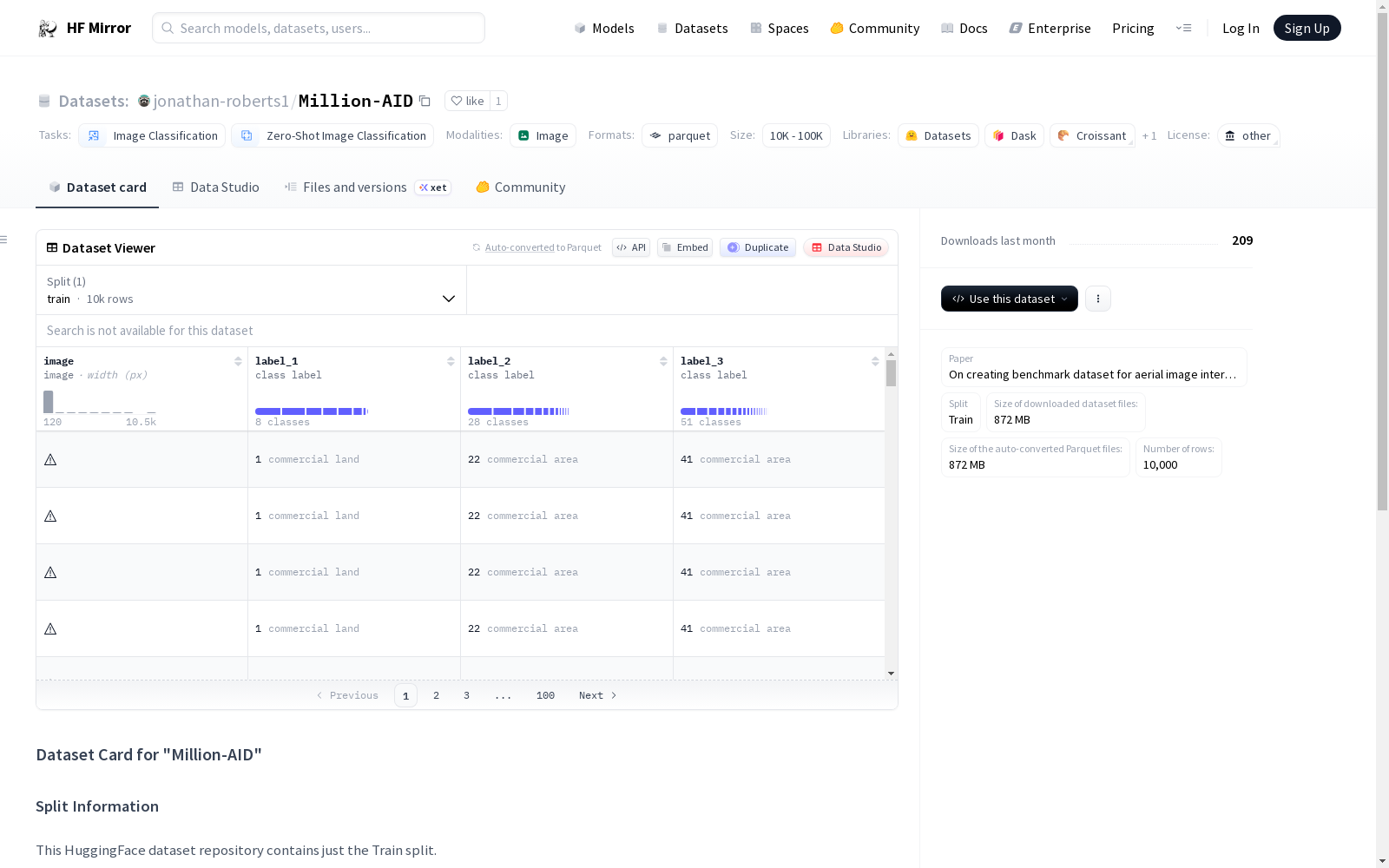Click the other license tag

(1248, 135)
